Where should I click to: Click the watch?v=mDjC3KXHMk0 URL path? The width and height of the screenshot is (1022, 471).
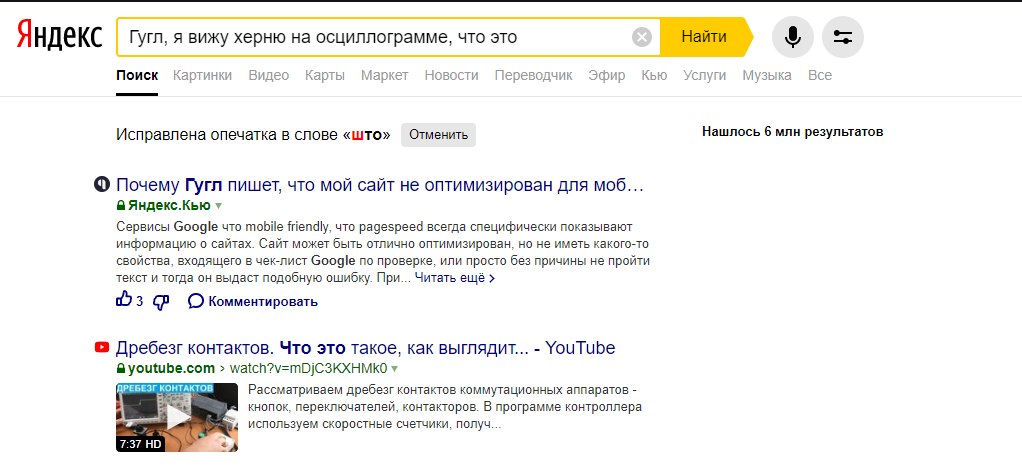tap(309, 369)
